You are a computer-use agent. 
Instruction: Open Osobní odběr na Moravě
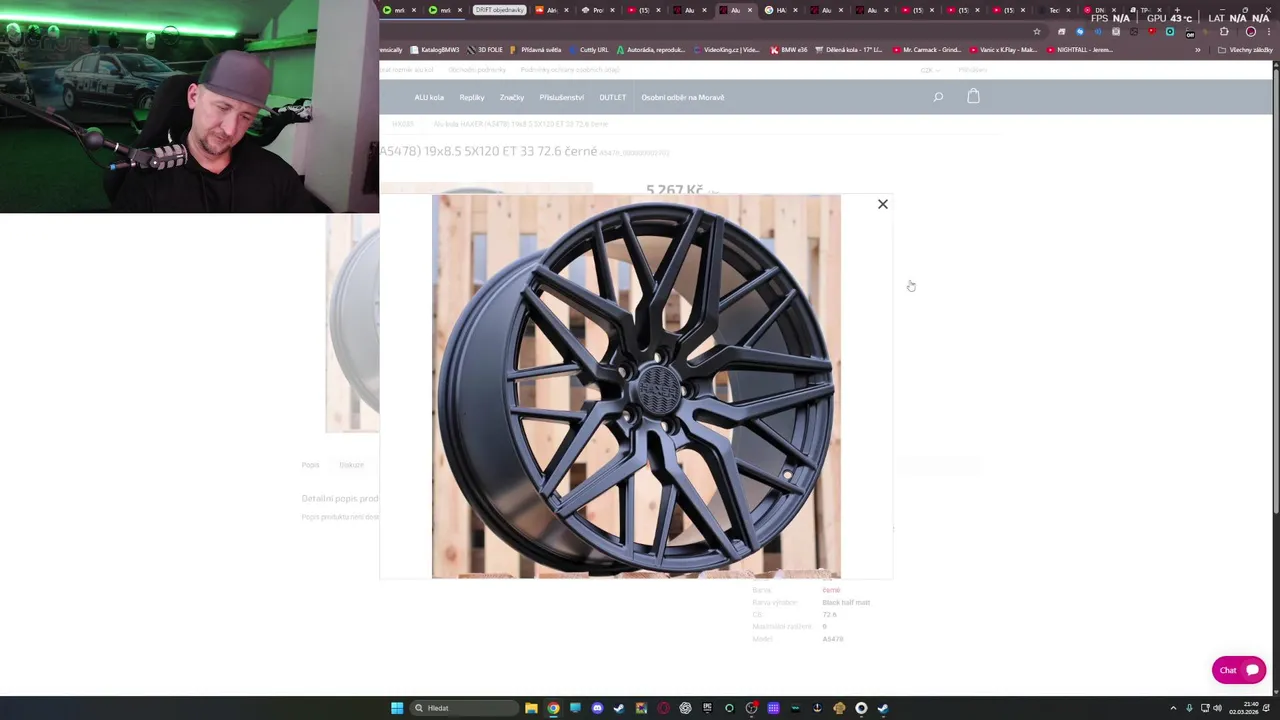click(683, 97)
